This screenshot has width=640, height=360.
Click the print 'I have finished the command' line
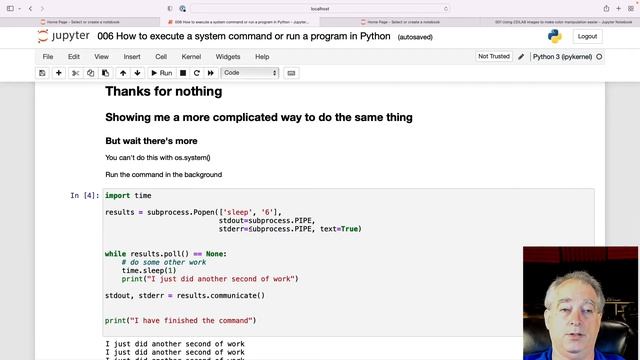180,320
